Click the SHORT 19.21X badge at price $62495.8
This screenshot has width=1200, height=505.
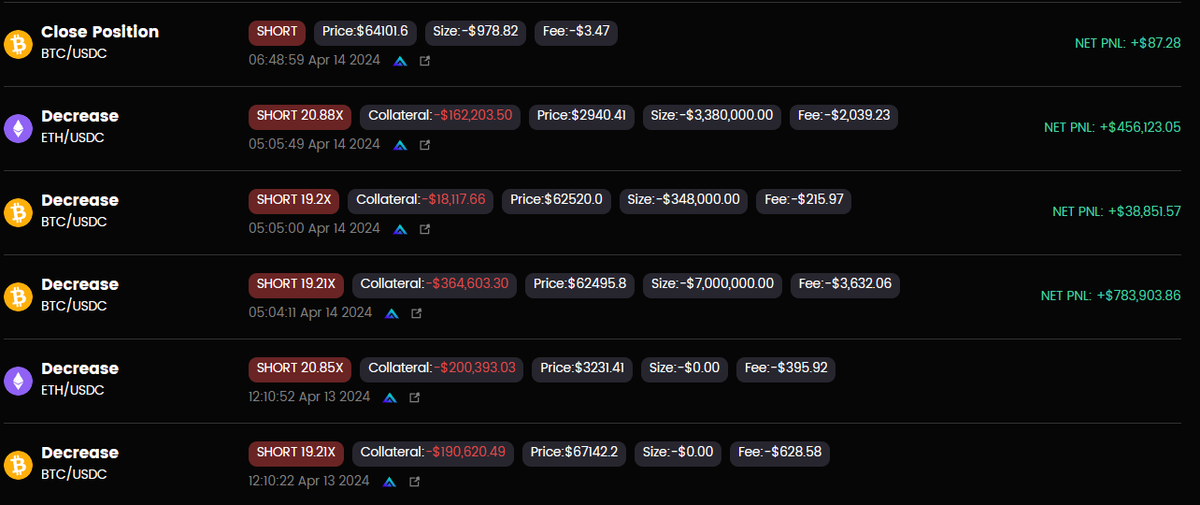[x=296, y=284]
